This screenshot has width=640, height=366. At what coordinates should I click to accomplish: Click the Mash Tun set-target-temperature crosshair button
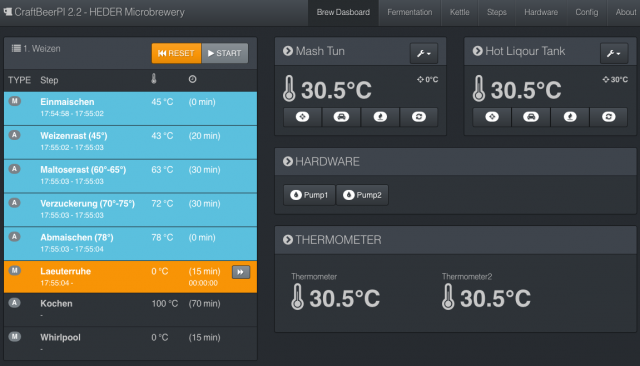(302, 117)
